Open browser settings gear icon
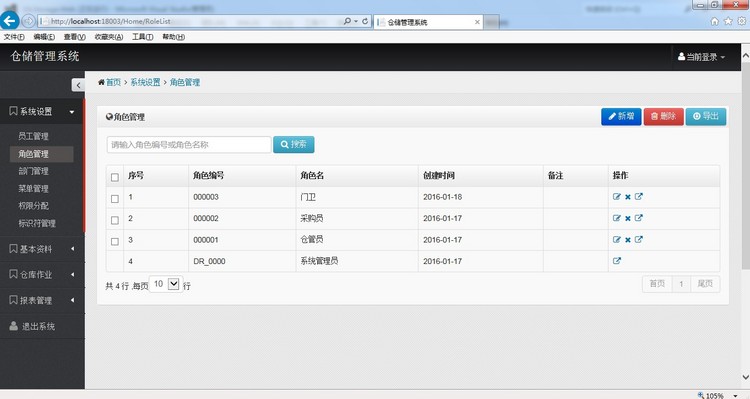The width and height of the screenshot is (750, 399). (741, 21)
